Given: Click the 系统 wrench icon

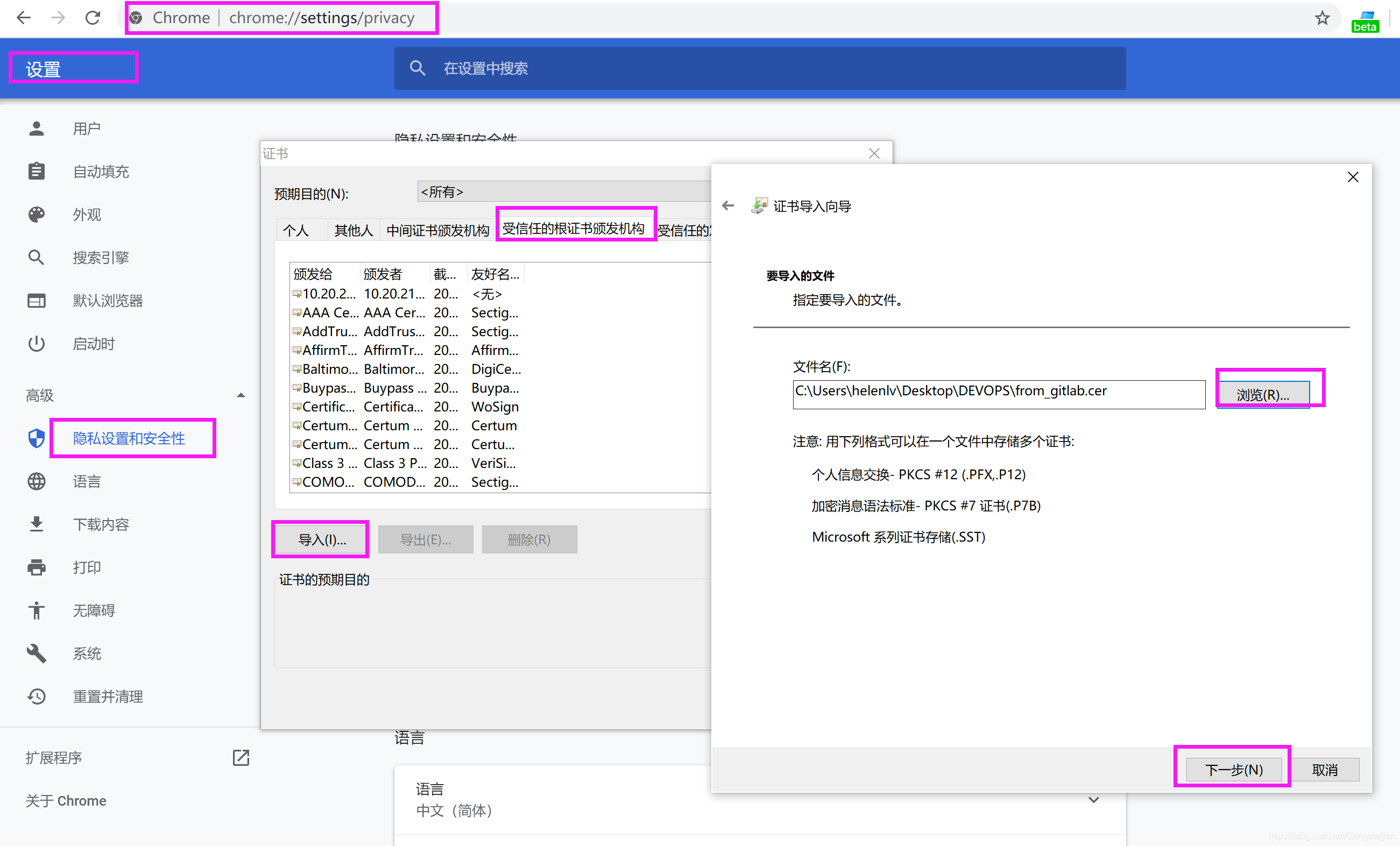Looking at the screenshot, I should 37,653.
